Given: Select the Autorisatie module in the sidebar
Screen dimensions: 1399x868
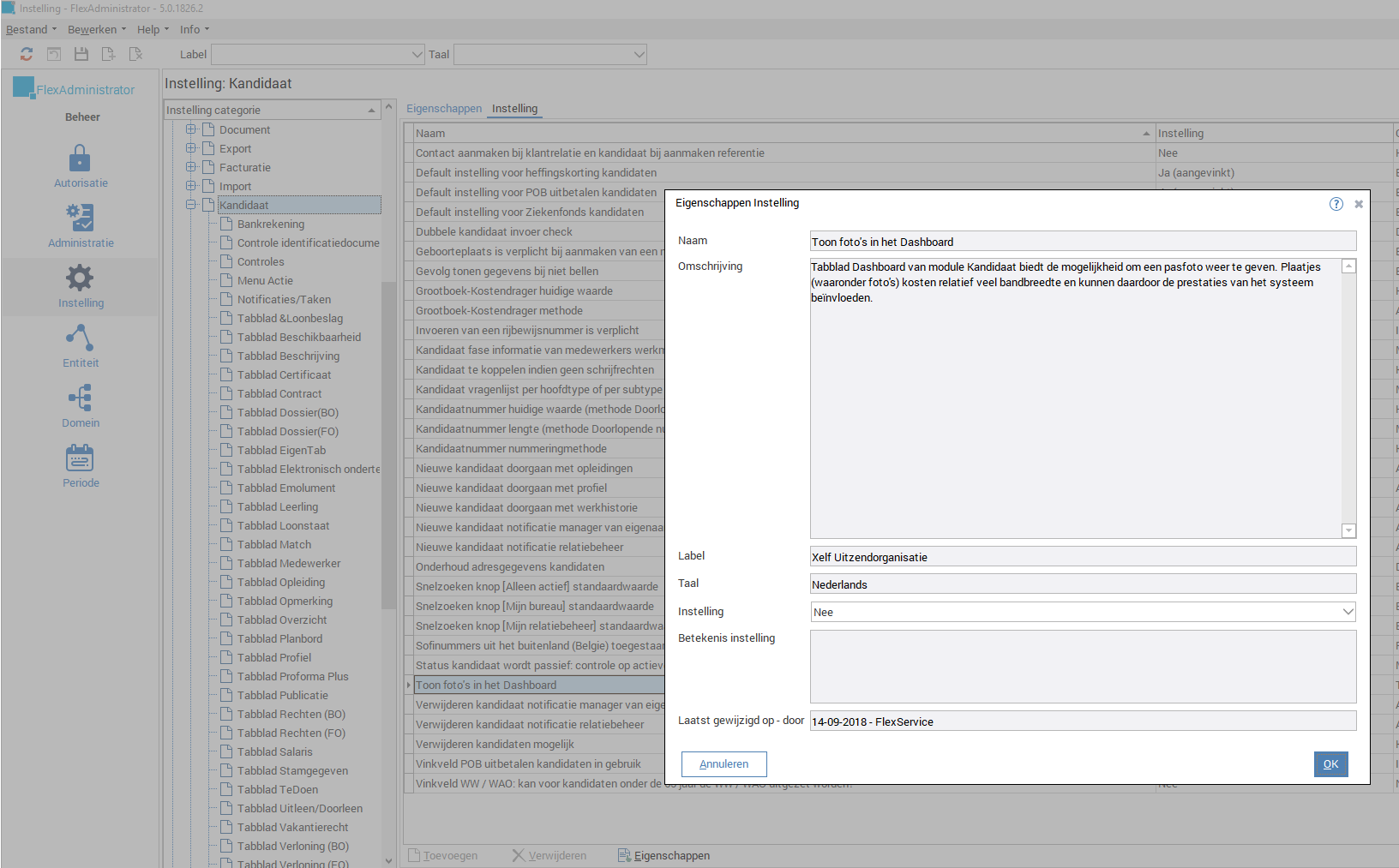Looking at the screenshot, I should click(80, 165).
